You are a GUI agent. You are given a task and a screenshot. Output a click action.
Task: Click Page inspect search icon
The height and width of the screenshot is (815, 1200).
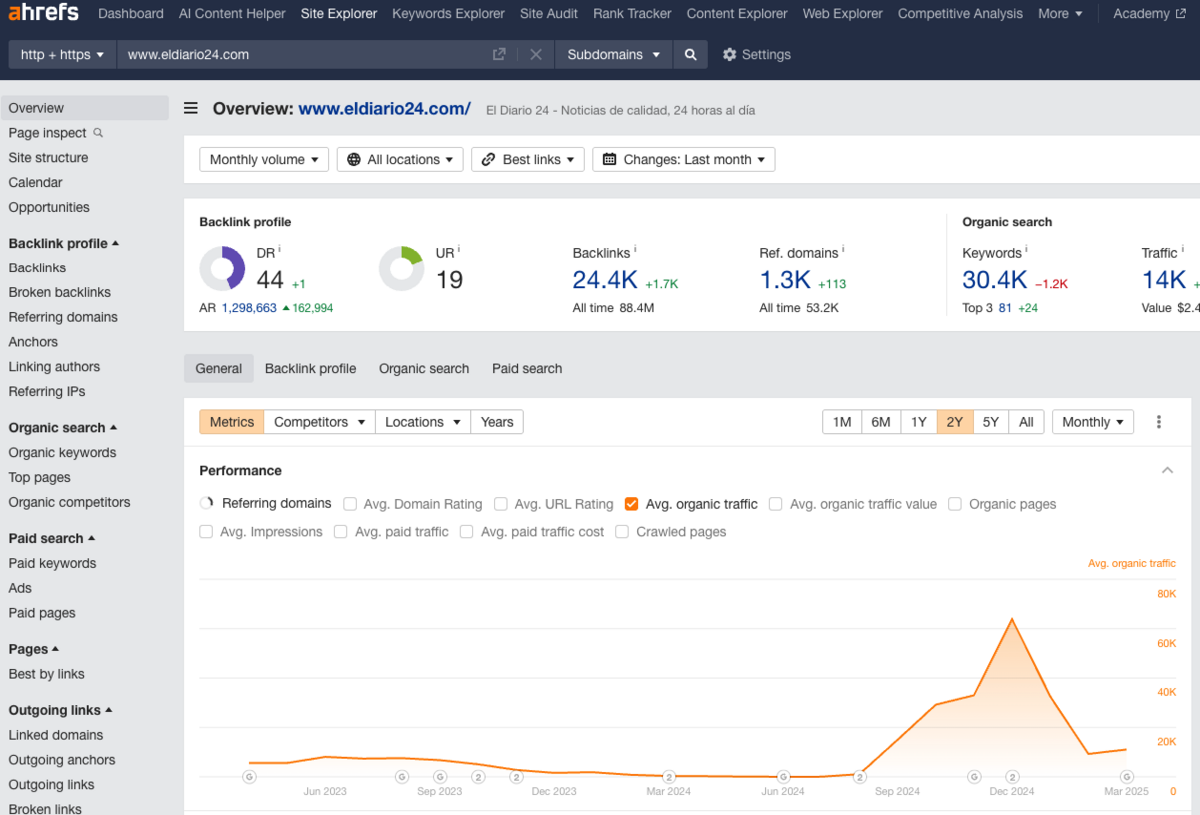tap(98, 133)
